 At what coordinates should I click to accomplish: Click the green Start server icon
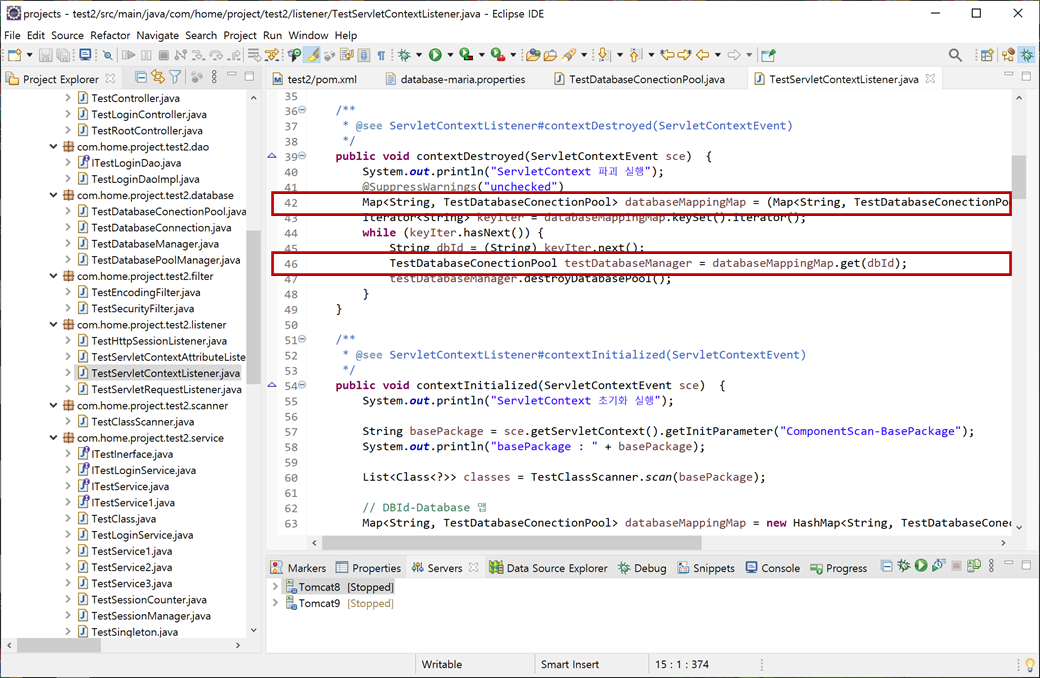coord(921,567)
